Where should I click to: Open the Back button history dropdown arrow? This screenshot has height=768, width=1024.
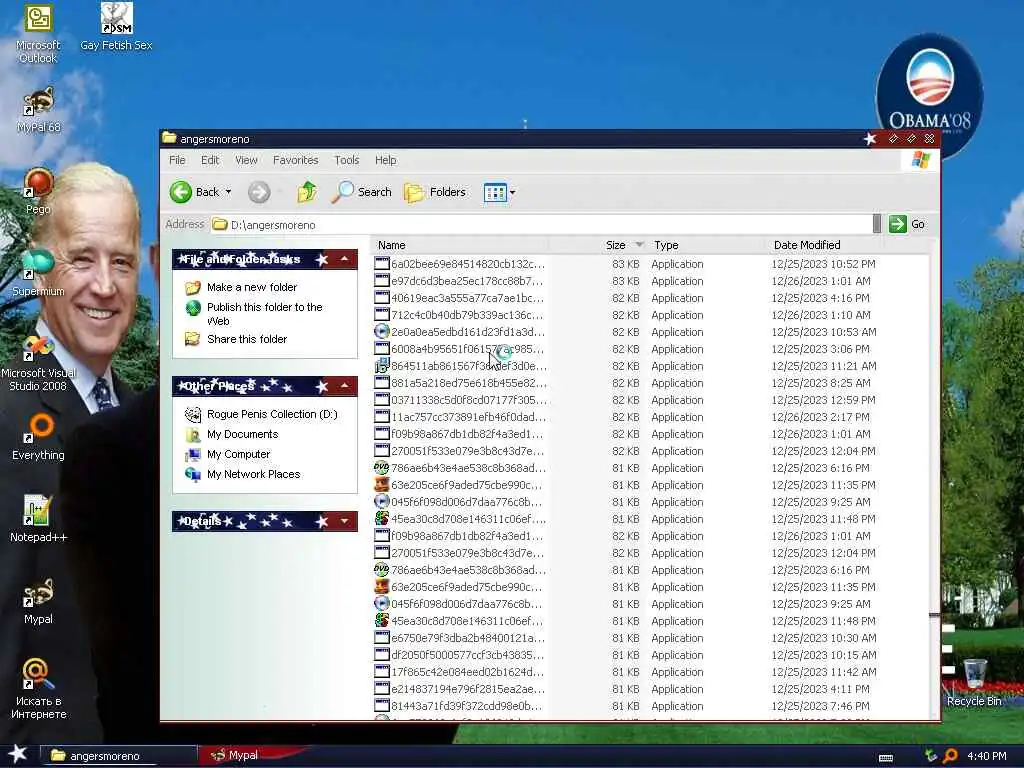[x=229, y=192]
